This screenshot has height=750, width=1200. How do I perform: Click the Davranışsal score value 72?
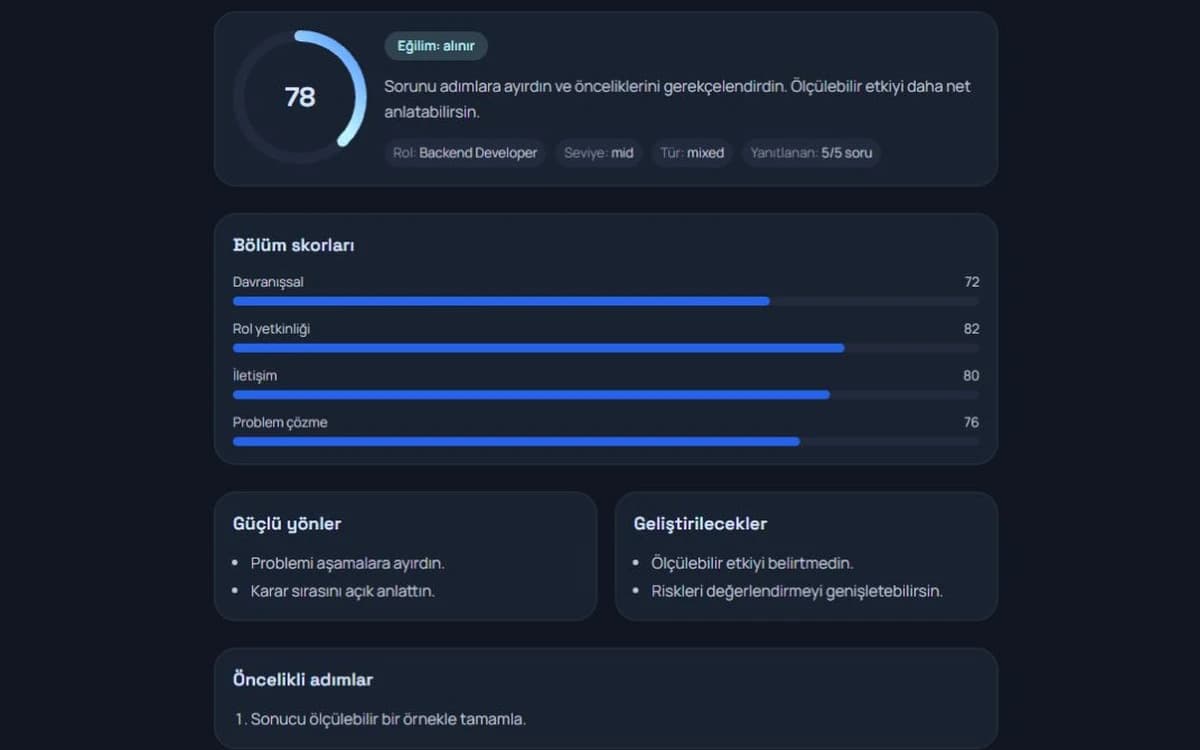[x=971, y=282]
